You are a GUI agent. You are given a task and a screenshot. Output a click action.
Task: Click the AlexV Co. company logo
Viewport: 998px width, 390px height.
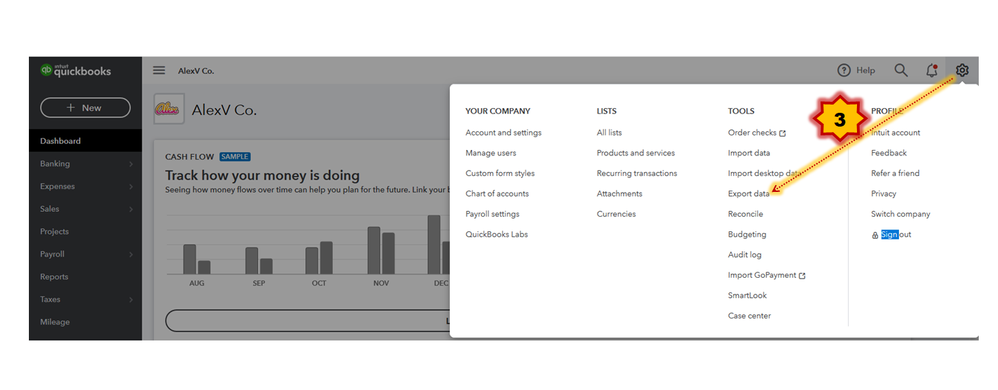[169, 109]
